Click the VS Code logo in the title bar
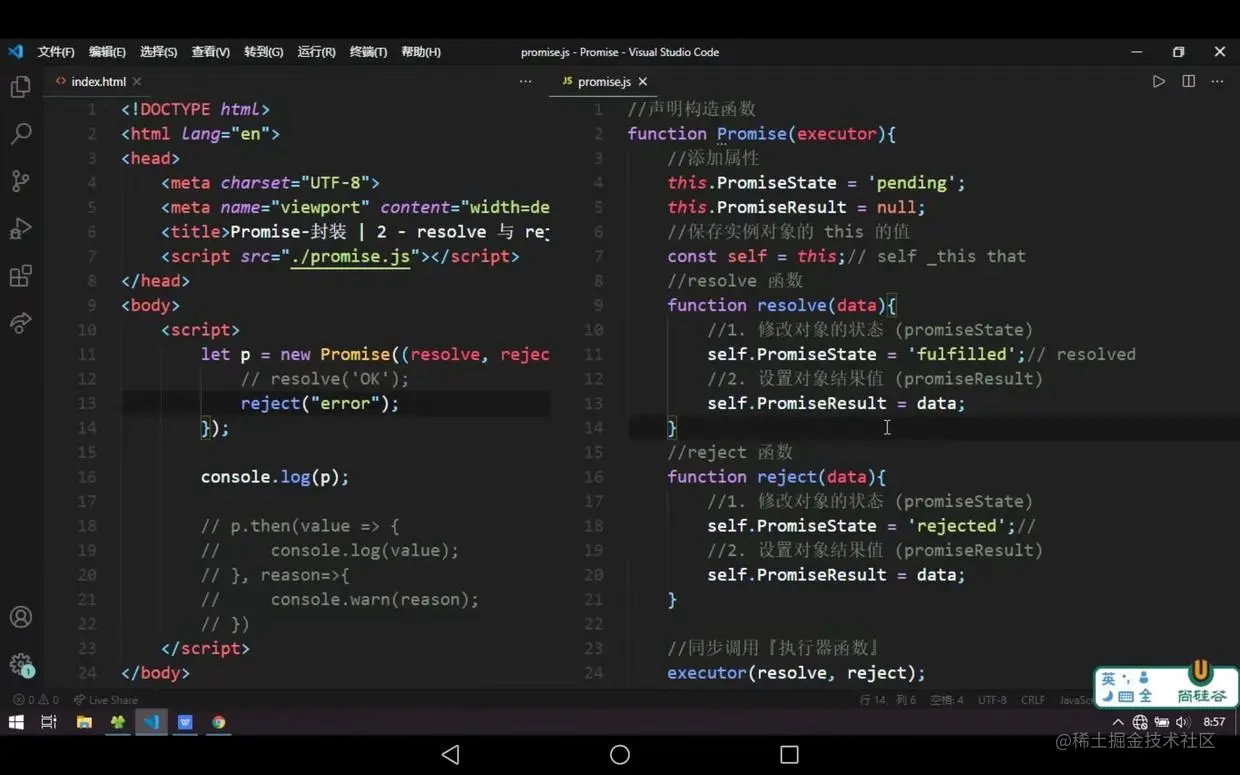Viewport: 1240px width, 775px height. [15, 51]
